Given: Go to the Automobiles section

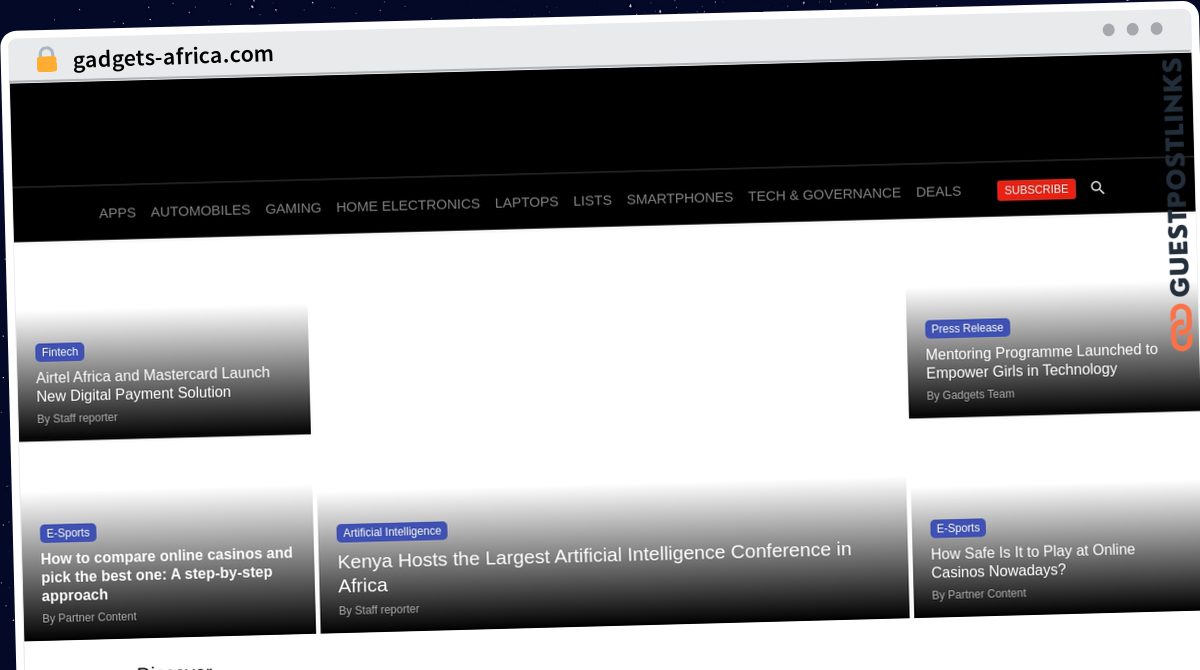Looking at the screenshot, I should tap(200, 210).
